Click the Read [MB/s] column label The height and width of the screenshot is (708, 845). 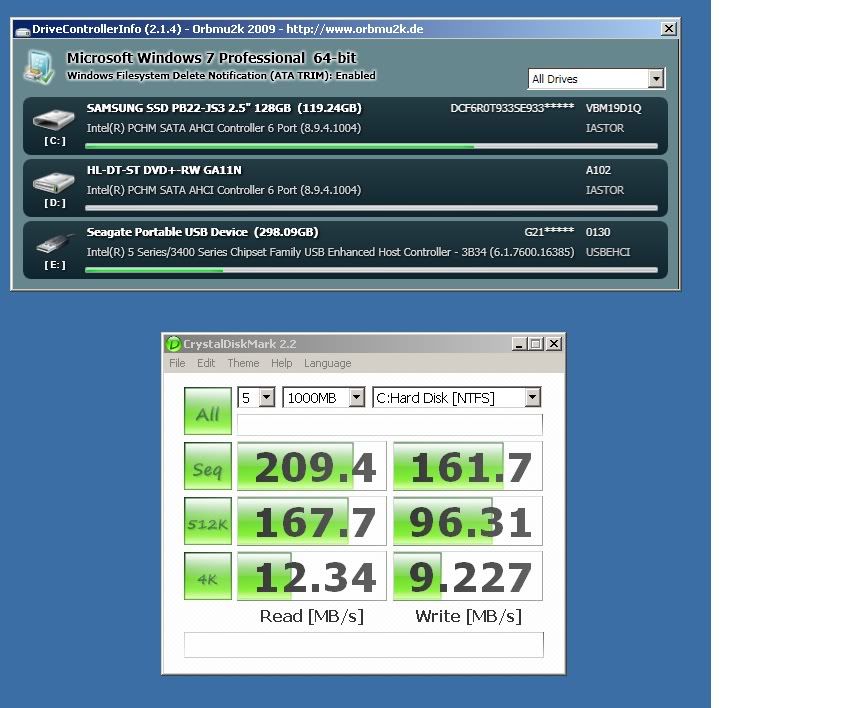point(311,616)
